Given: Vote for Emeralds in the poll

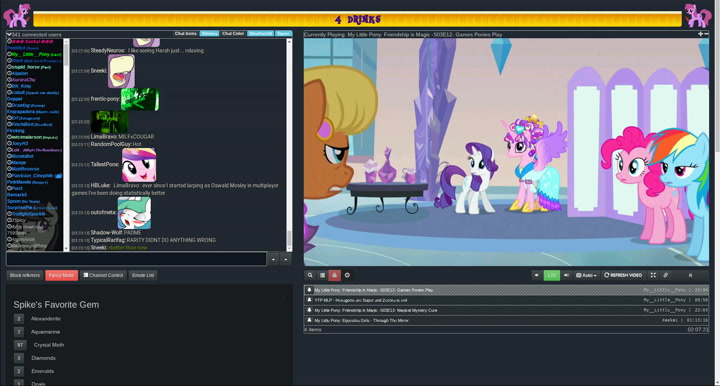Looking at the screenshot, I should point(19,371).
